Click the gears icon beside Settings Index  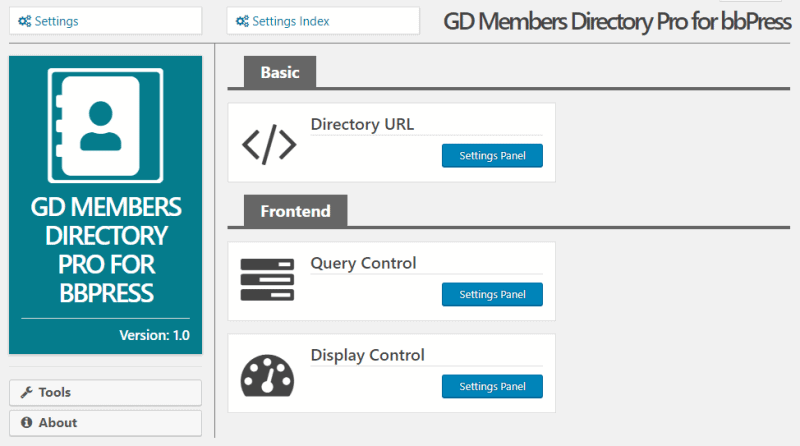(242, 21)
